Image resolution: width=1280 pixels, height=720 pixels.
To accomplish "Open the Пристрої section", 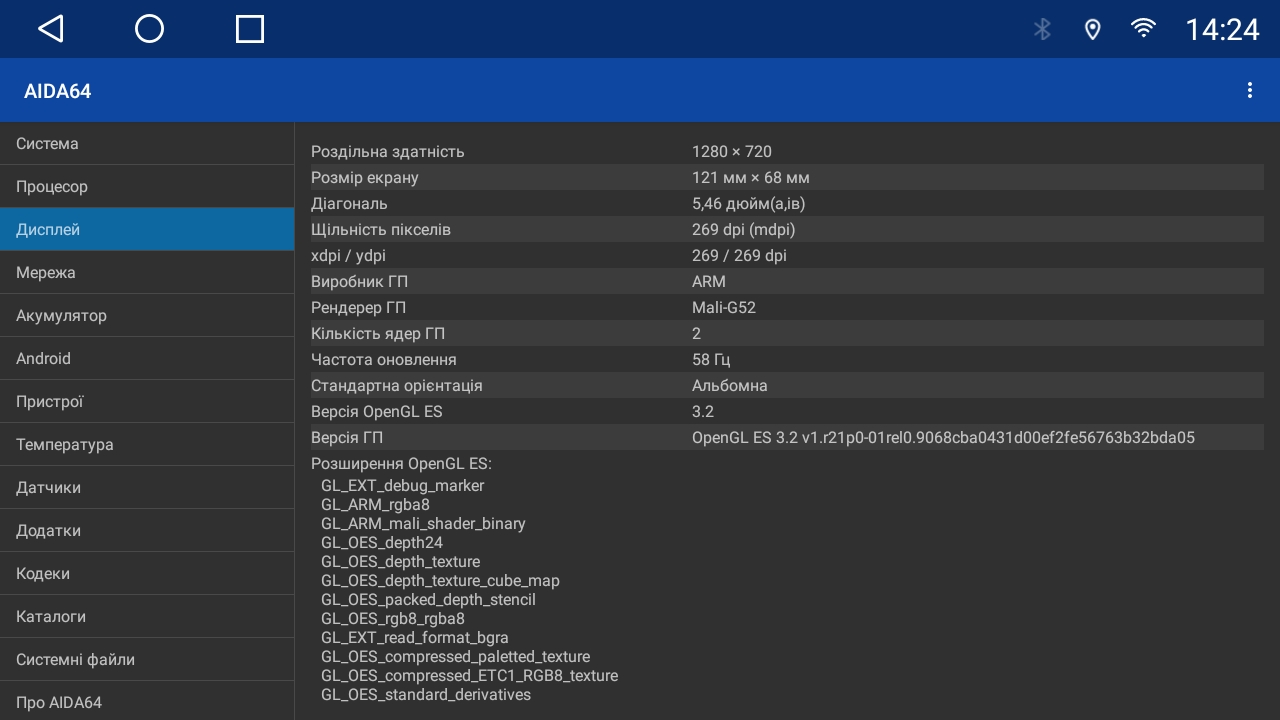I will click(x=147, y=402).
